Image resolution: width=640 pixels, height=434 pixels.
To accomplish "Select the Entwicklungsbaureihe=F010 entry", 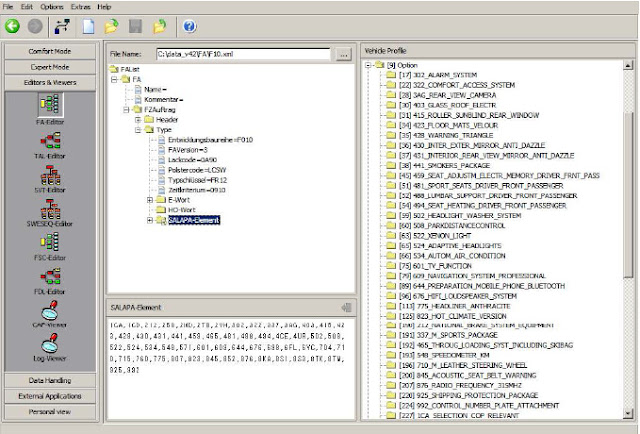I will (210, 140).
